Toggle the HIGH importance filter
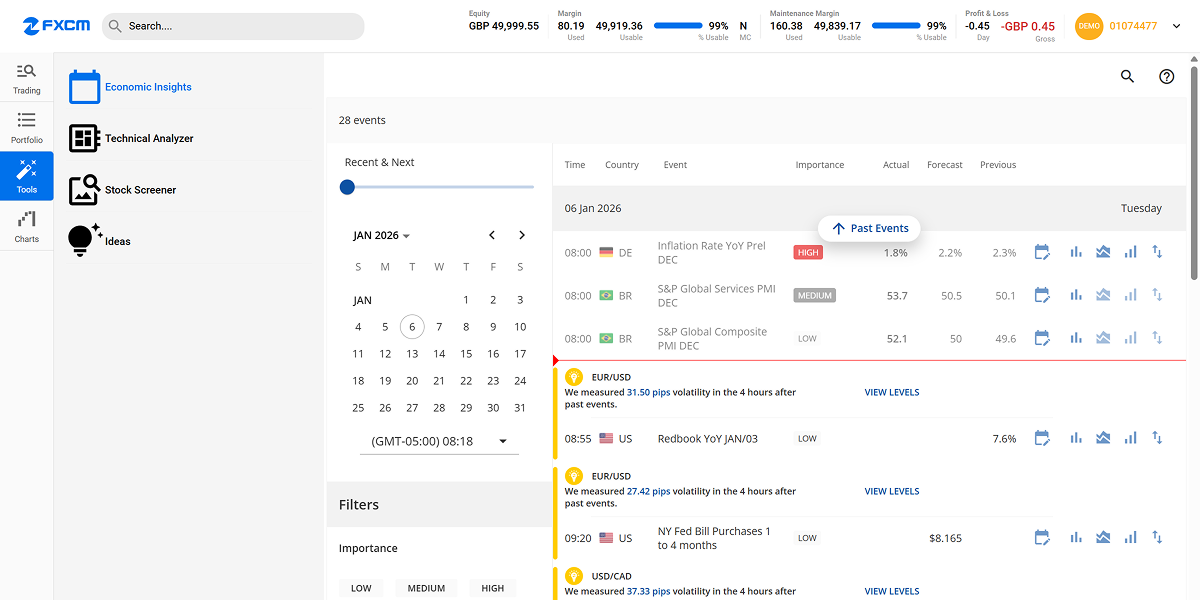This screenshot has width=1200, height=600. [x=492, y=588]
